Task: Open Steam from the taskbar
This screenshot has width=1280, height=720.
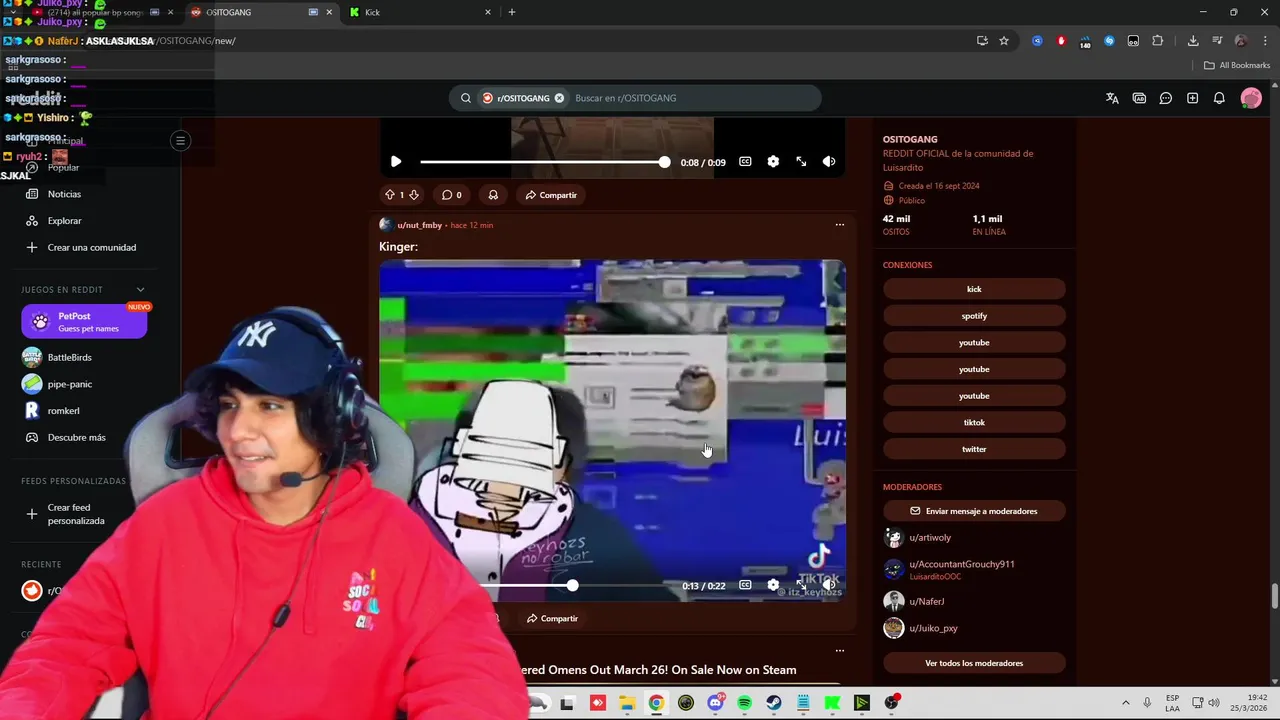Action: [x=774, y=703]
